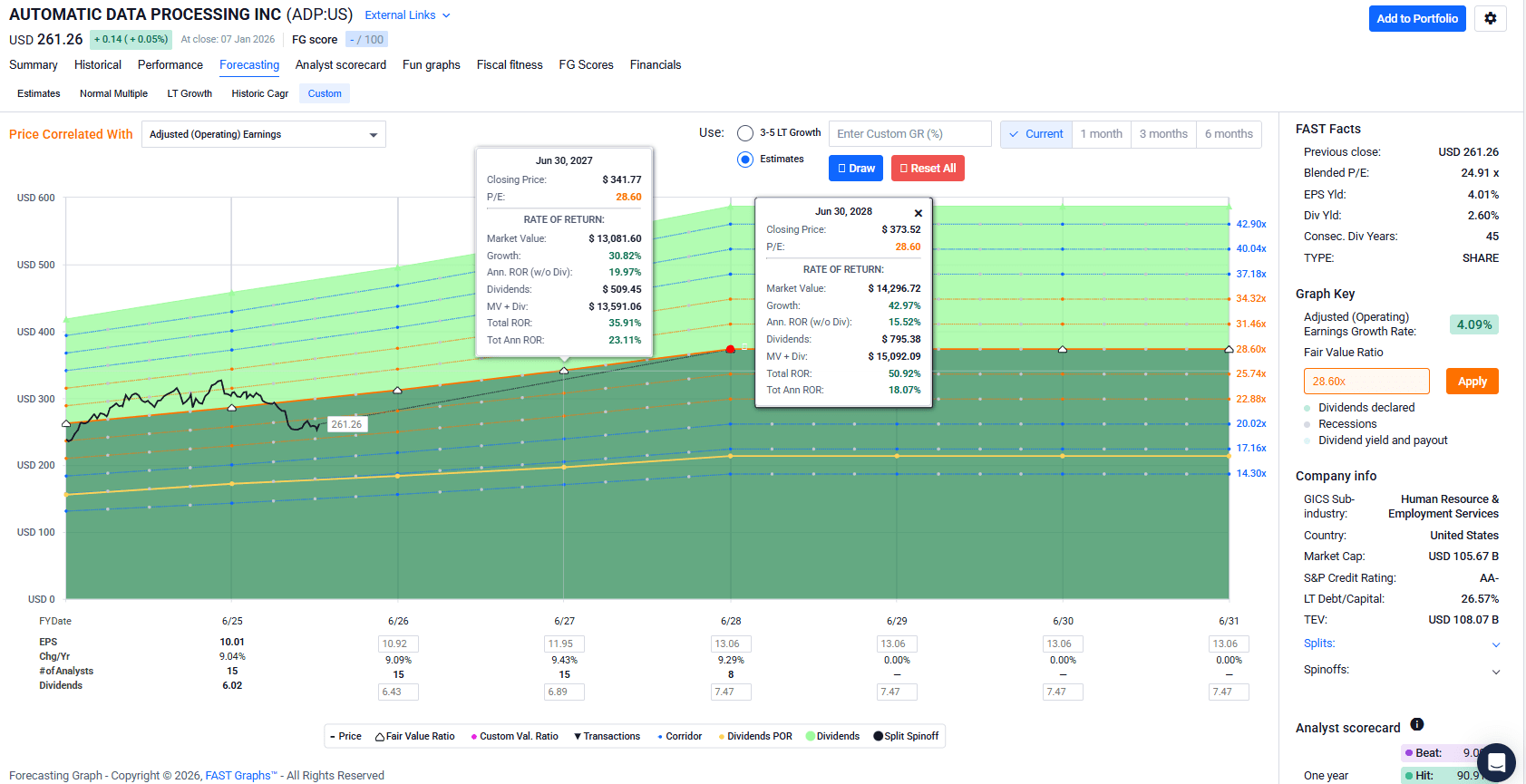This screenshot has width=1526, height=784.
Task: Click the Enter Custom GR input field
Action: 909,134
